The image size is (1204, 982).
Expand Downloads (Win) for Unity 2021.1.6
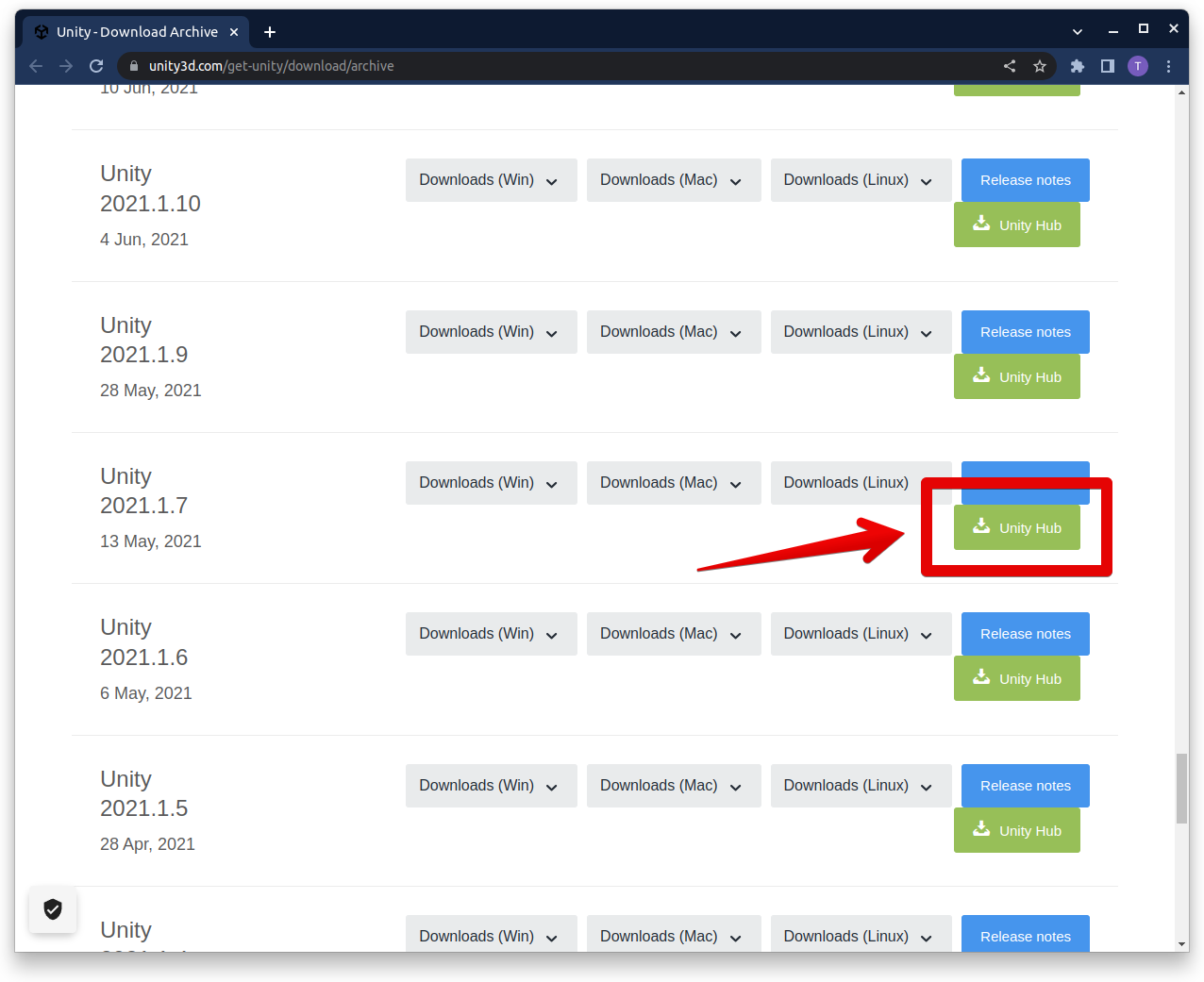(x=491, y=634)
